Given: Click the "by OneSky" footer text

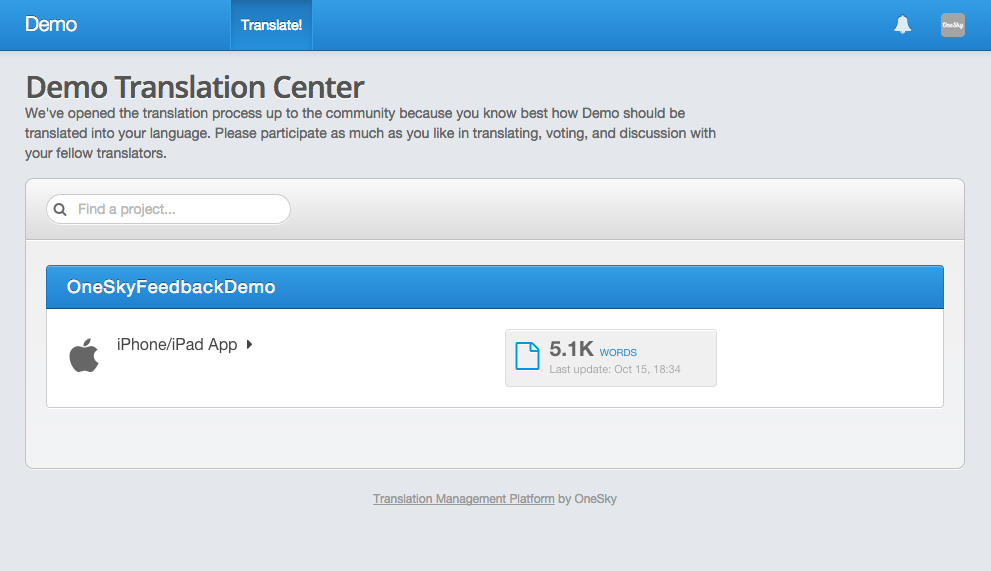Looking at the screenshot, I should pos(587,499).
